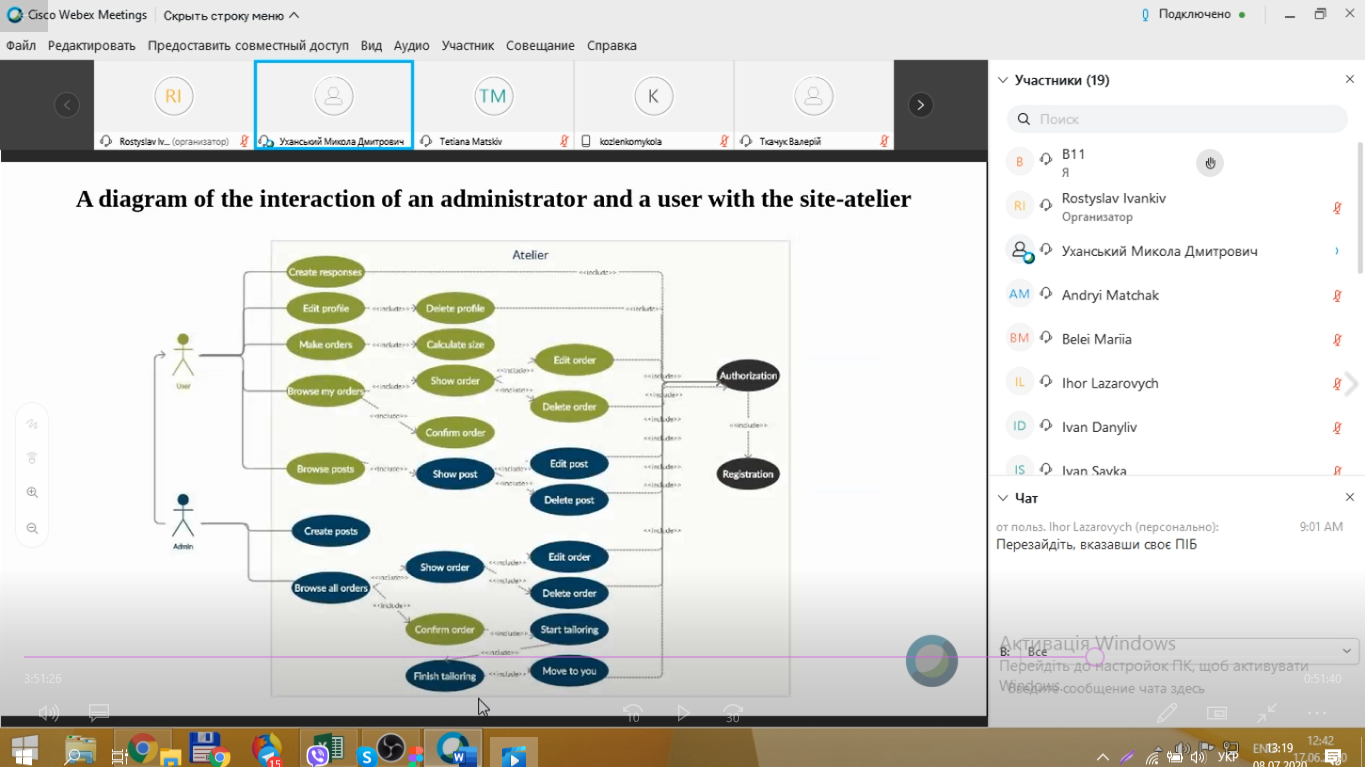
Task: Toggle Belei Mariia's muted microphone icon
Action: [1337, 340]
